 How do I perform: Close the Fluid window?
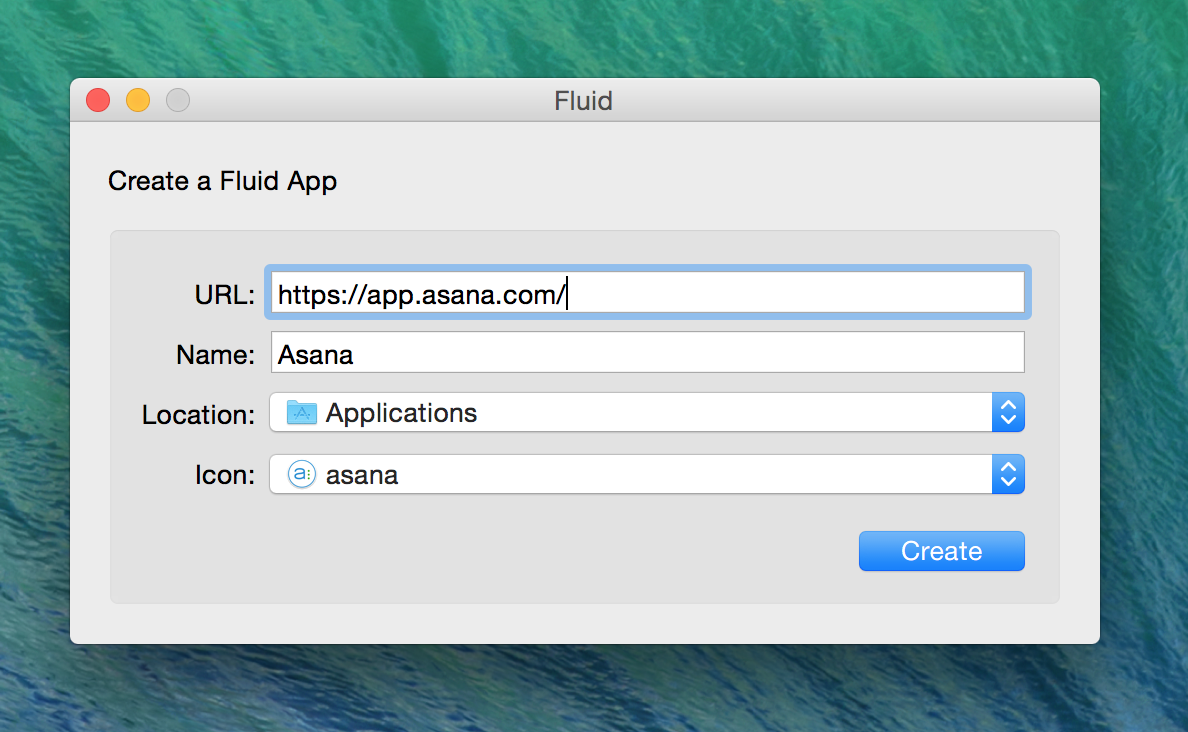click(x=97, y=100)
